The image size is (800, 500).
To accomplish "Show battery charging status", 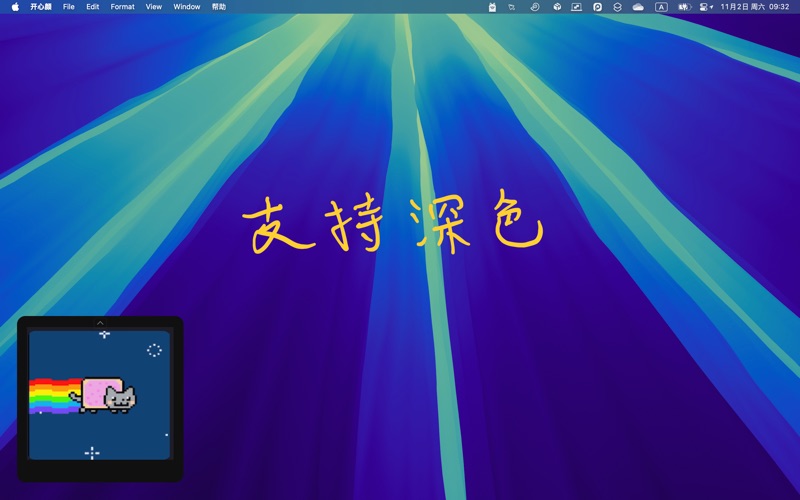I will (684, 7).
